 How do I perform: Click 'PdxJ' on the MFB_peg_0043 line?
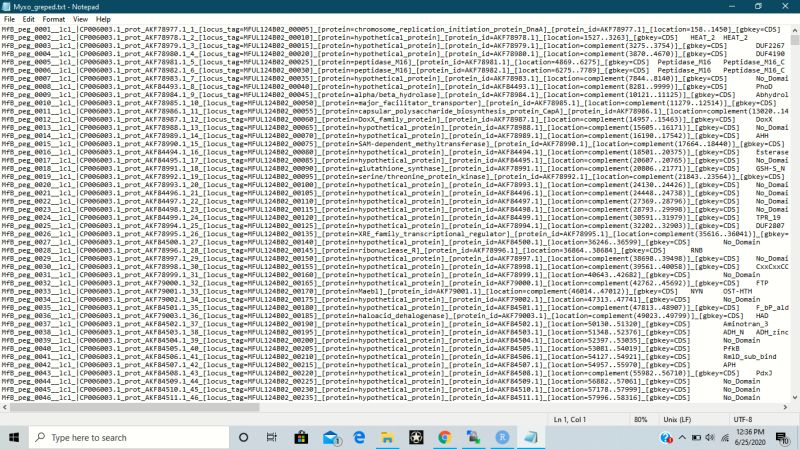point(764,372)
